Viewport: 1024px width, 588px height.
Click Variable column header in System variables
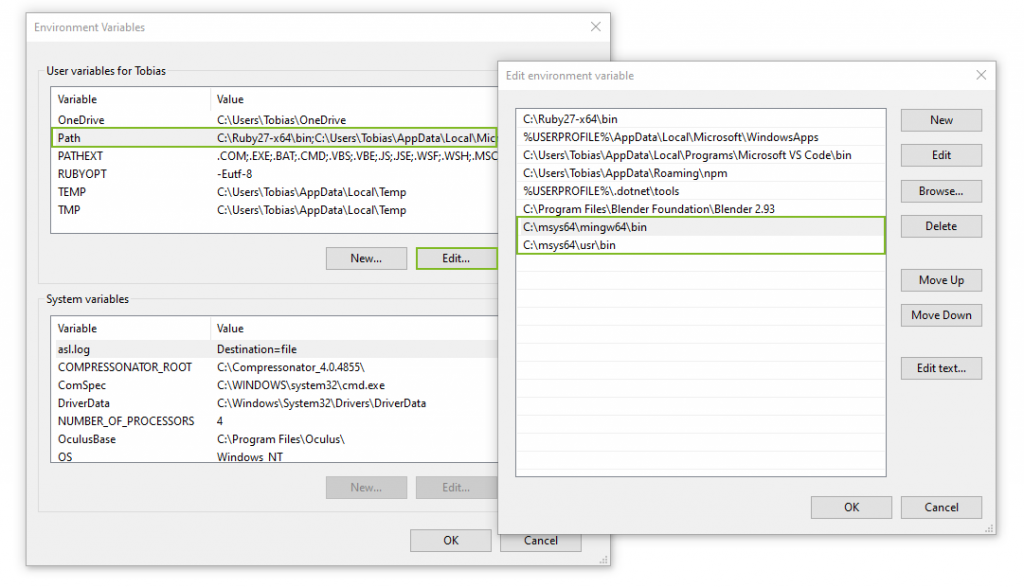click(131, 329)
